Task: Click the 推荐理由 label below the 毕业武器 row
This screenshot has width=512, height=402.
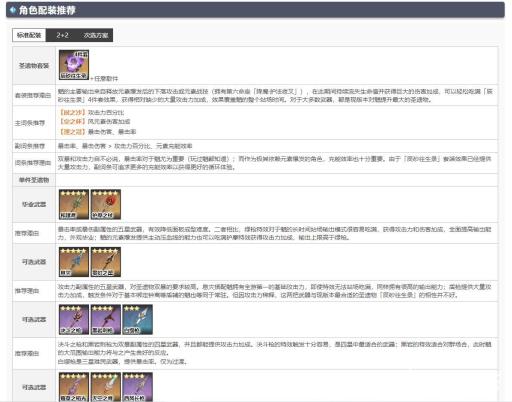Action: pos(27,233)
